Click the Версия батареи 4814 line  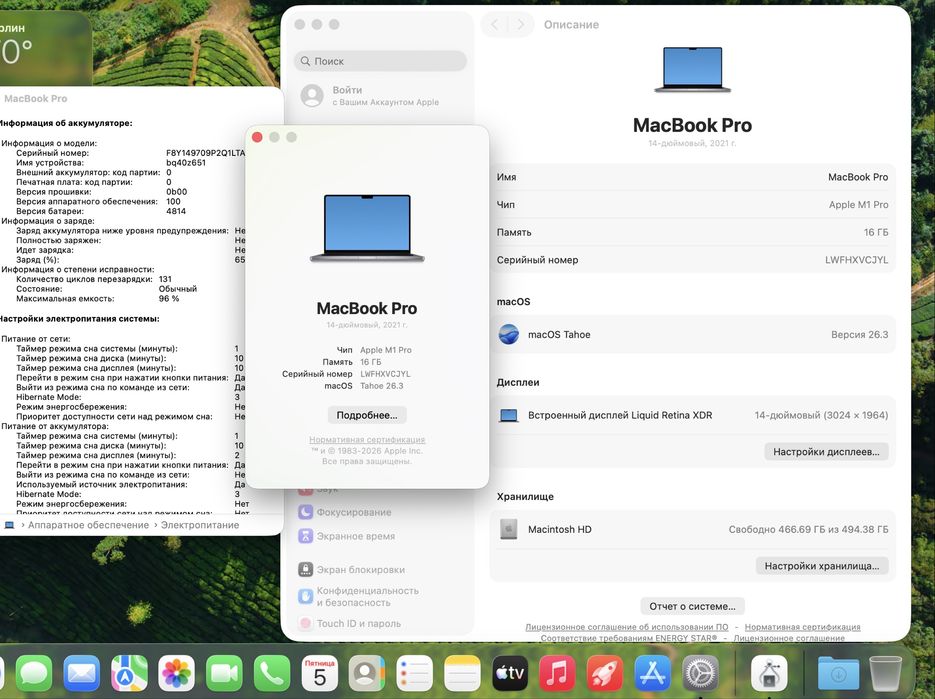click(101, 211)
